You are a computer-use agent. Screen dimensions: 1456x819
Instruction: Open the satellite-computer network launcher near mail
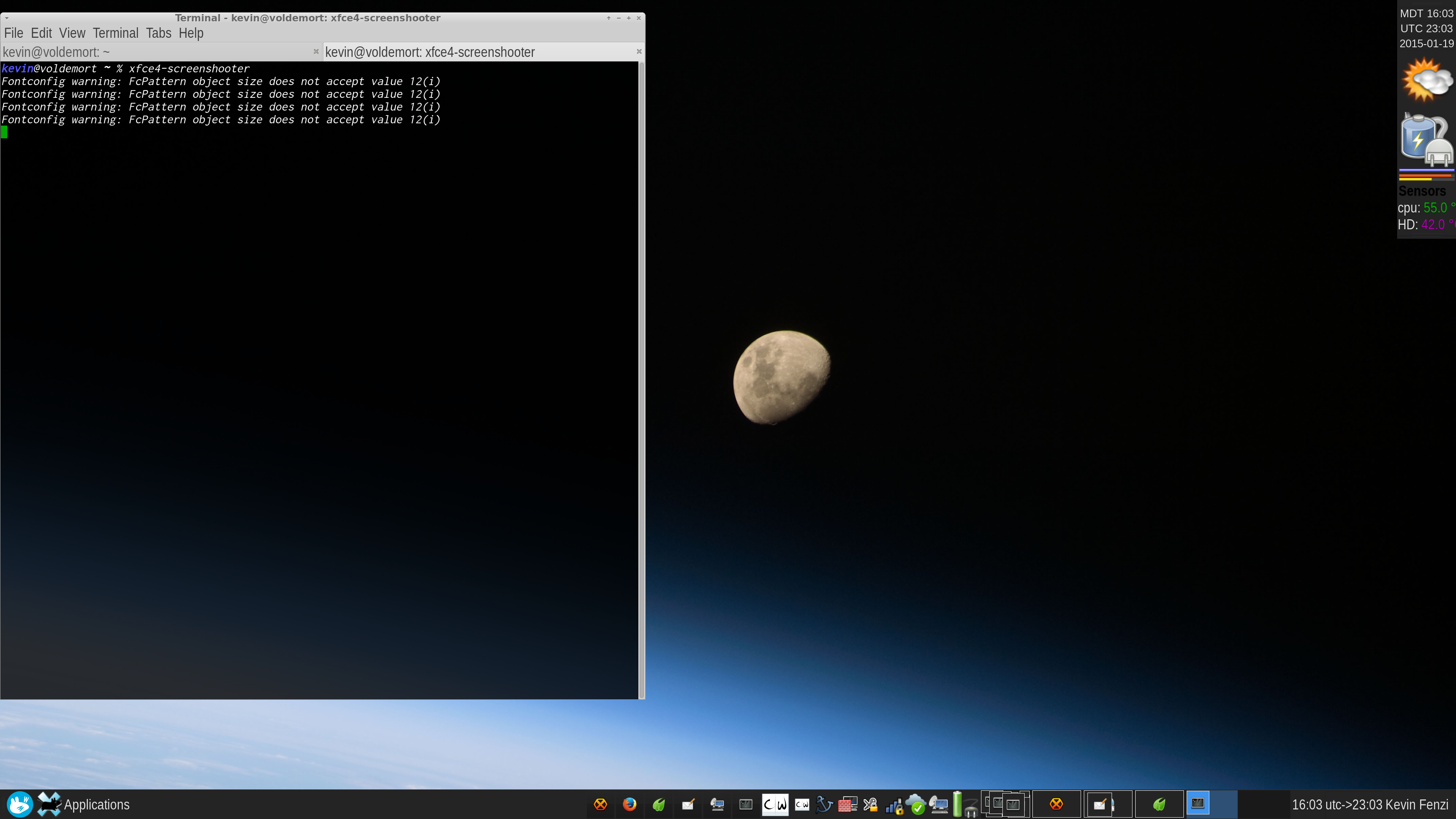[717, 804]
